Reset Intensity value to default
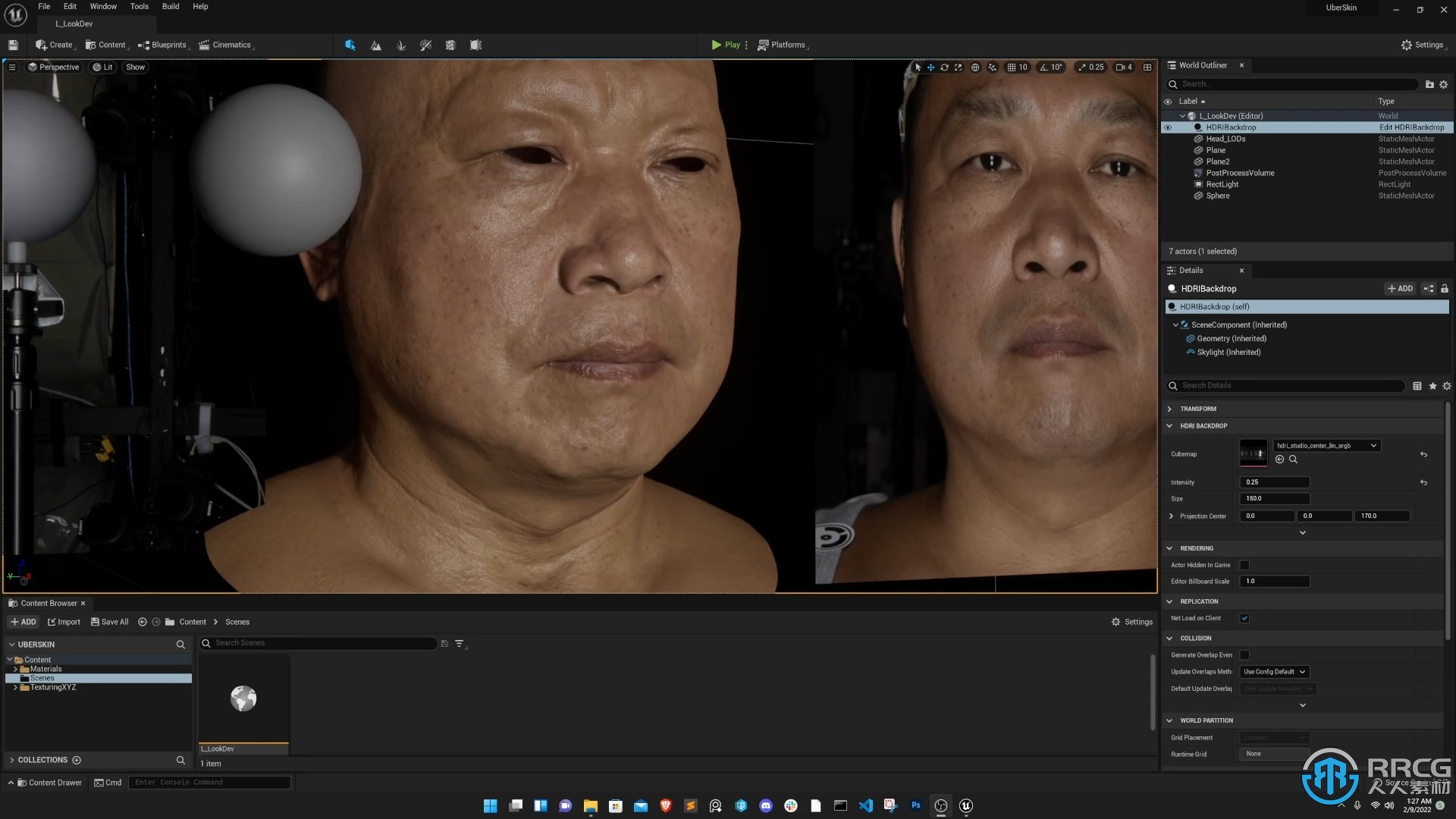This screenshot has height=819, width=1456. (1423, 482)
